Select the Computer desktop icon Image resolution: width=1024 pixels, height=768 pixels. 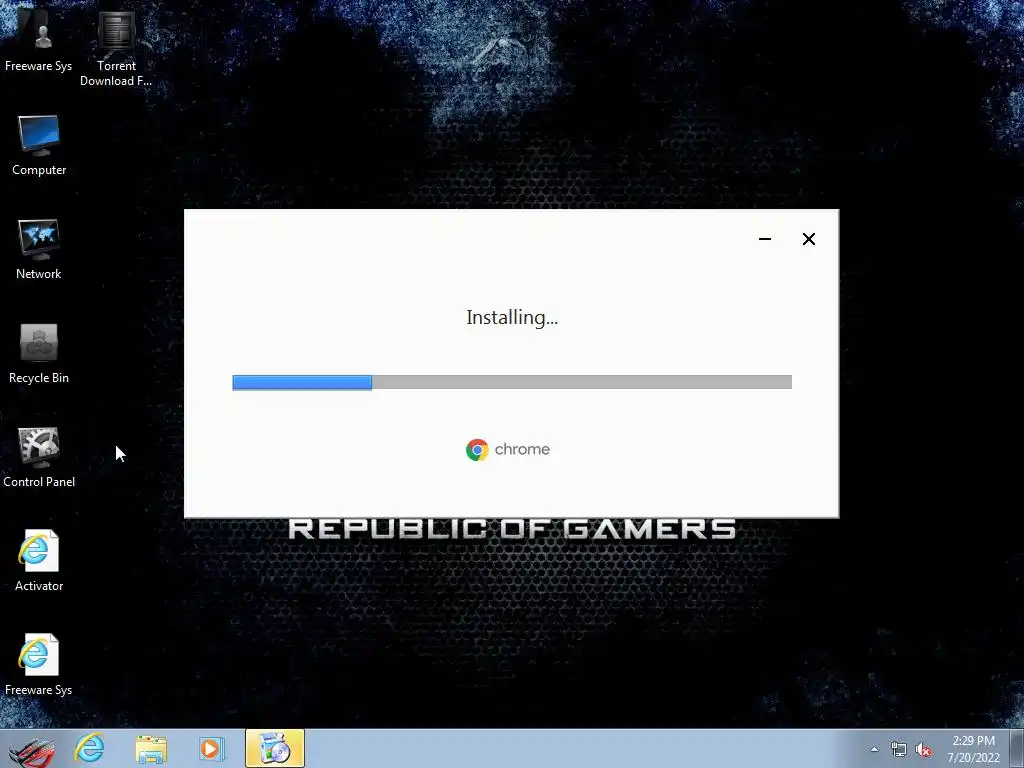click(x=39, y=145)
